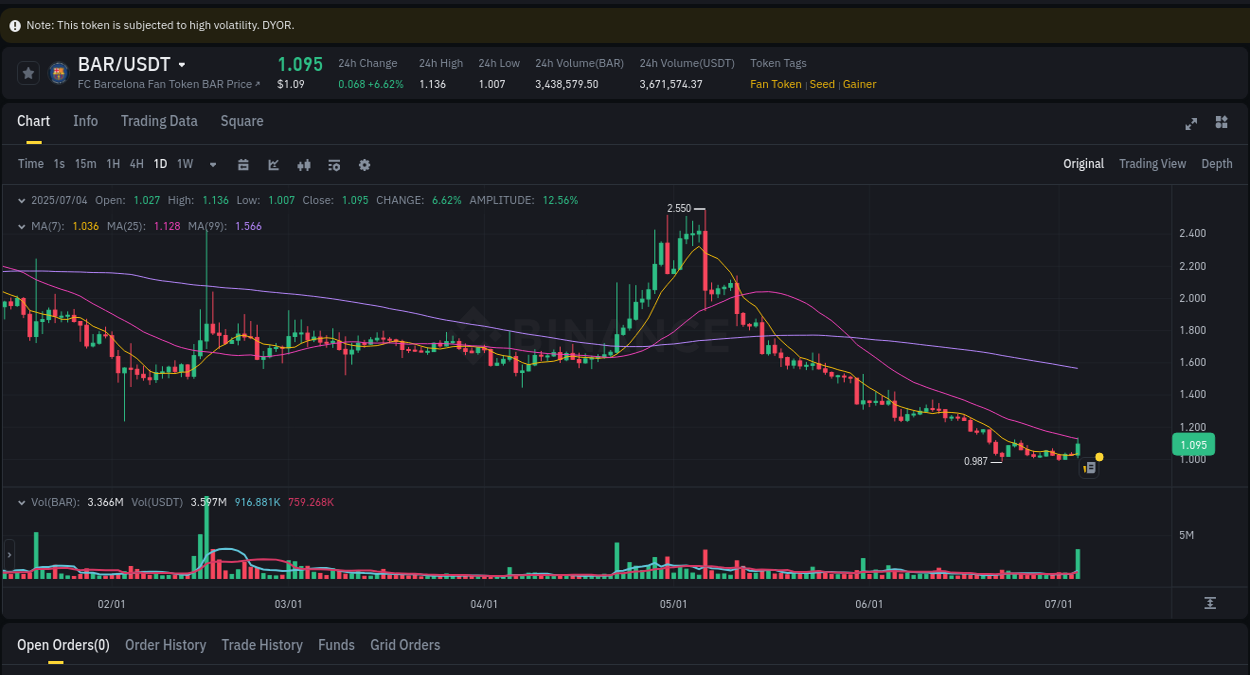Screen dimensions: 1250x675
Task: Open the Order History tab
Action: coord(165,645)
